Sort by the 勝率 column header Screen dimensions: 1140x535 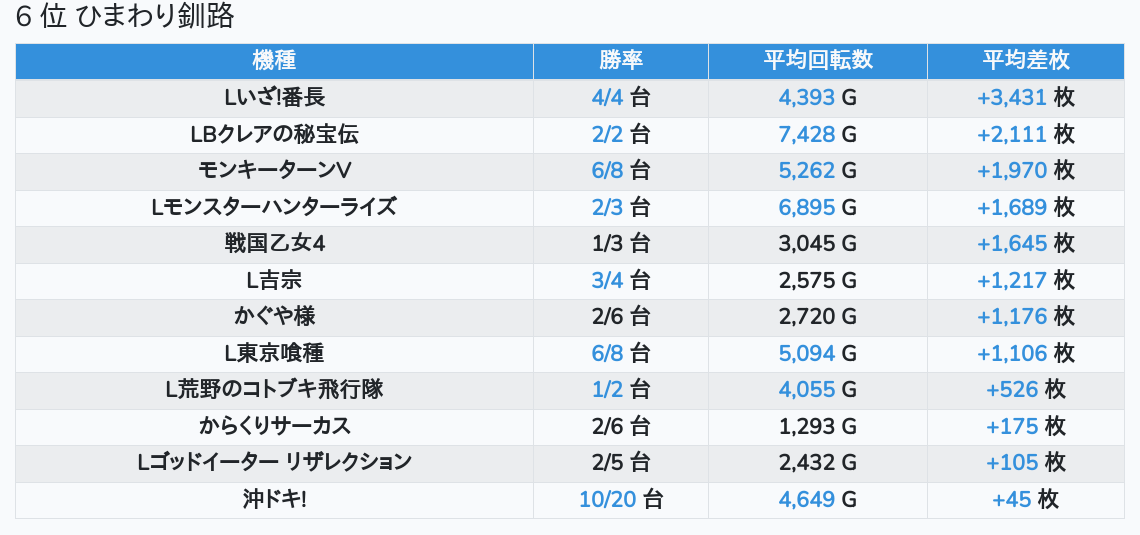620,60
